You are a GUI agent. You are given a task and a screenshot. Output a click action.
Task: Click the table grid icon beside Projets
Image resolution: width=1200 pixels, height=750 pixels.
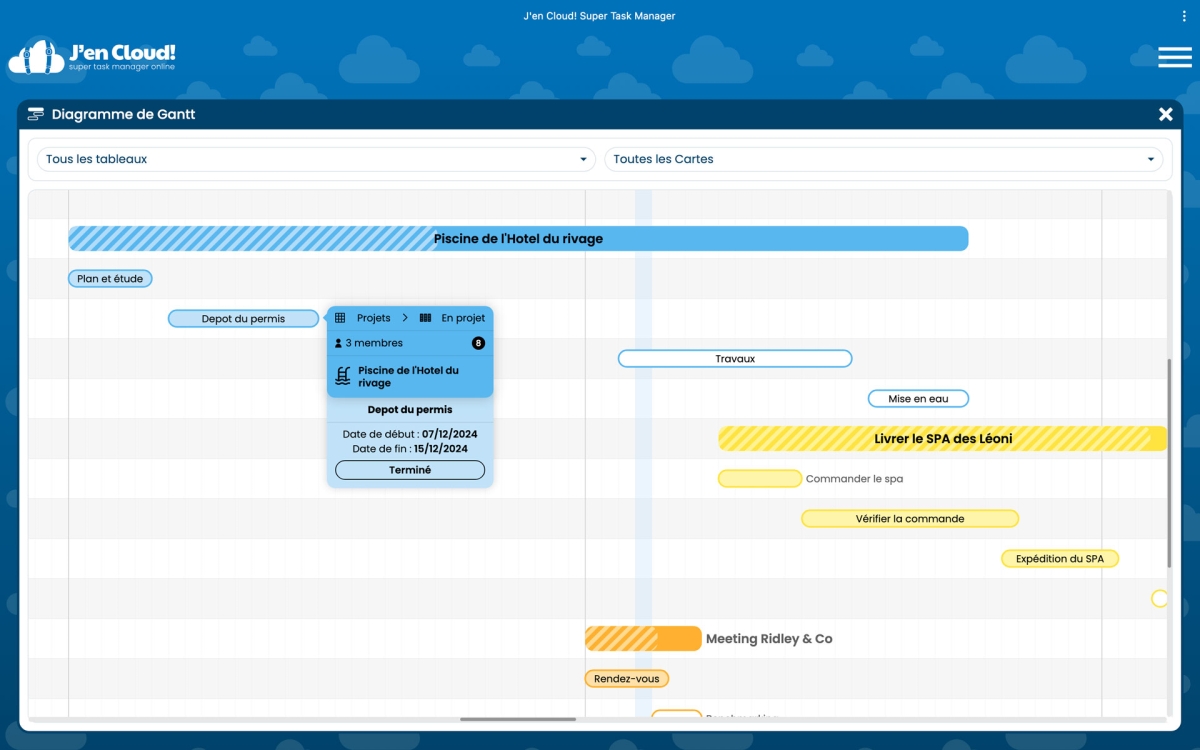(340, 318)
